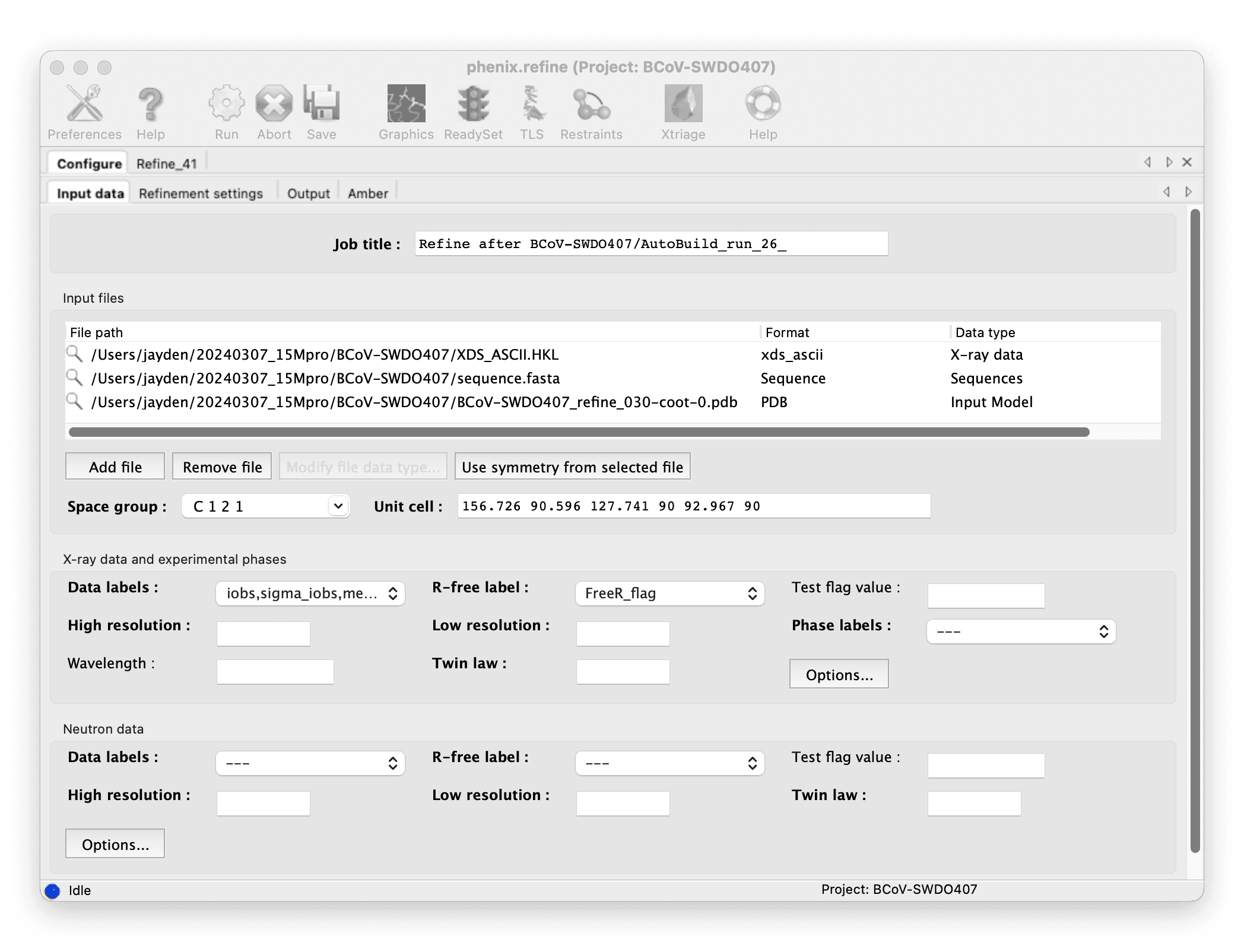
Task: Select the XDS_ASCII.HKL file row
Action: pos(613,354)
